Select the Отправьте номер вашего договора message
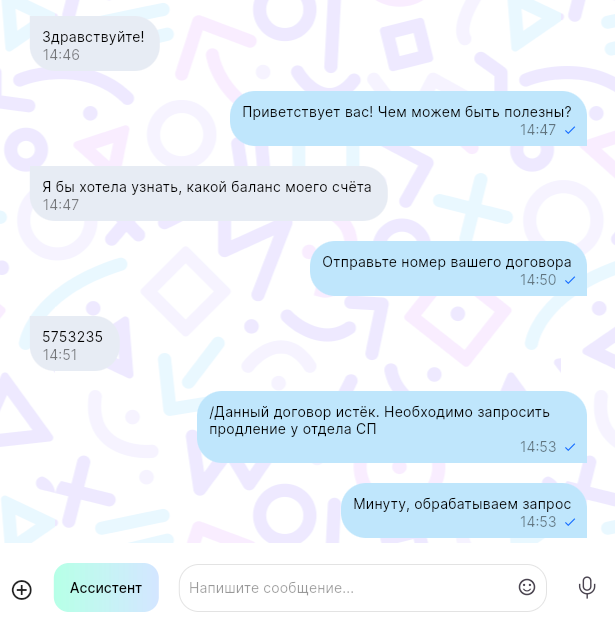This screenshot has width=615, height=620. [x=448, y=268]
